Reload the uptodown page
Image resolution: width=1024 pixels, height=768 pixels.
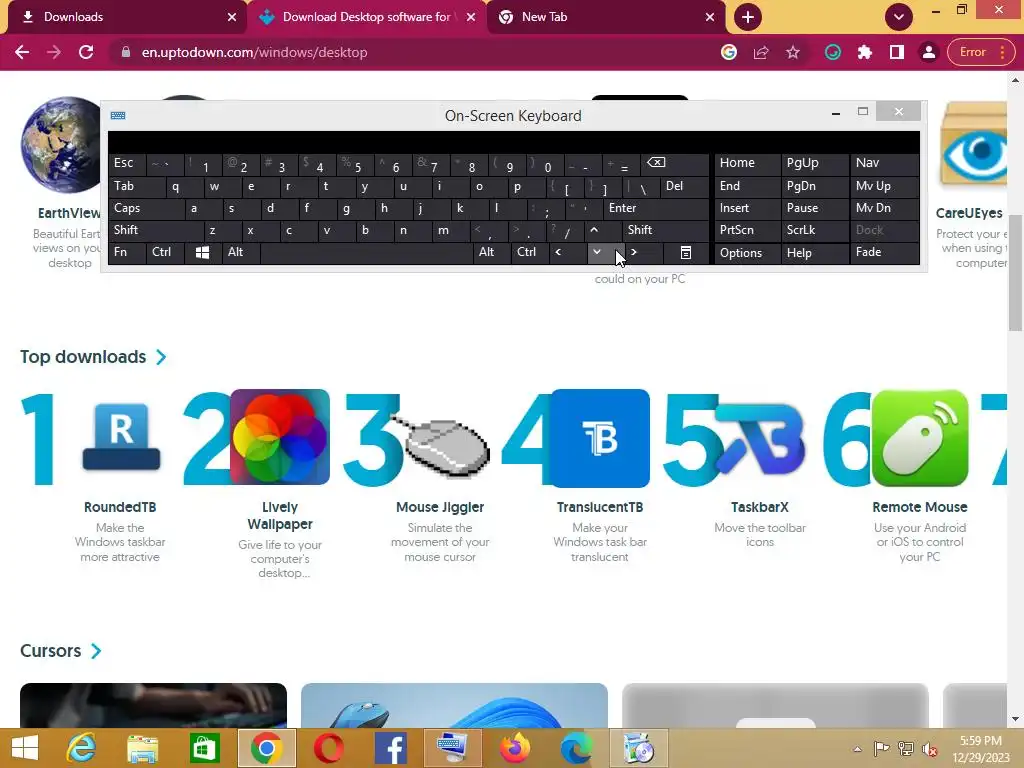tap(86, 52)
